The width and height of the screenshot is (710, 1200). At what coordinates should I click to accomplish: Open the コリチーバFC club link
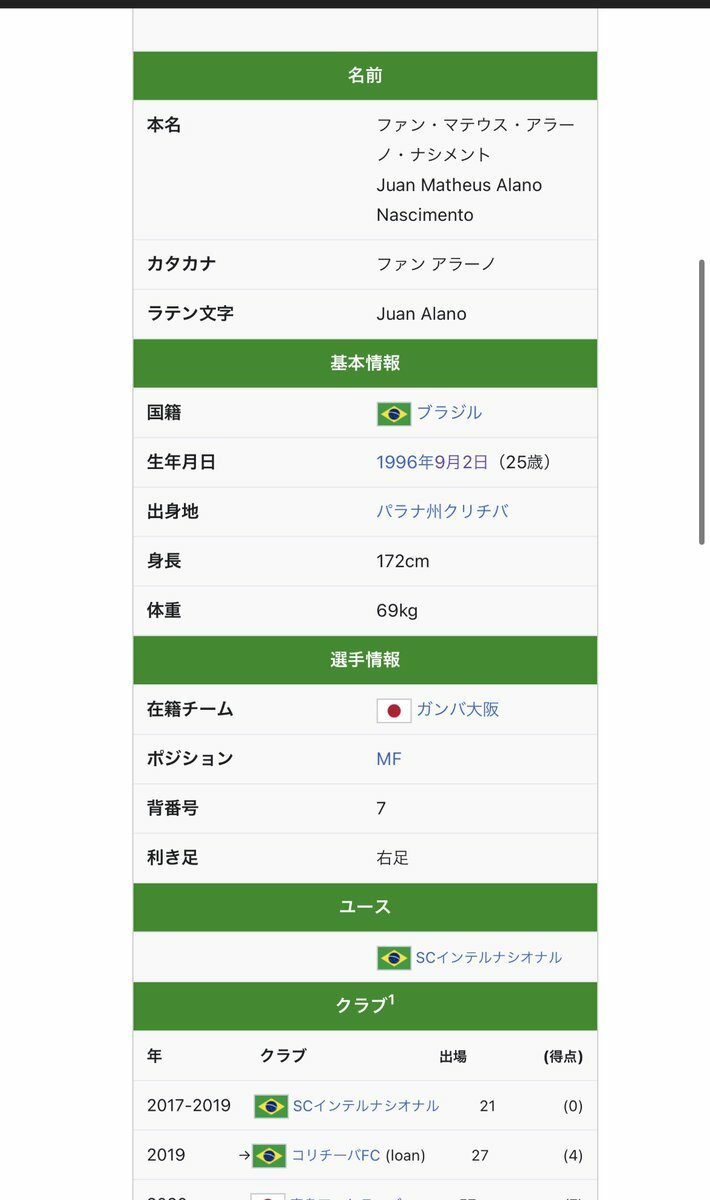tap(336, 1155)
